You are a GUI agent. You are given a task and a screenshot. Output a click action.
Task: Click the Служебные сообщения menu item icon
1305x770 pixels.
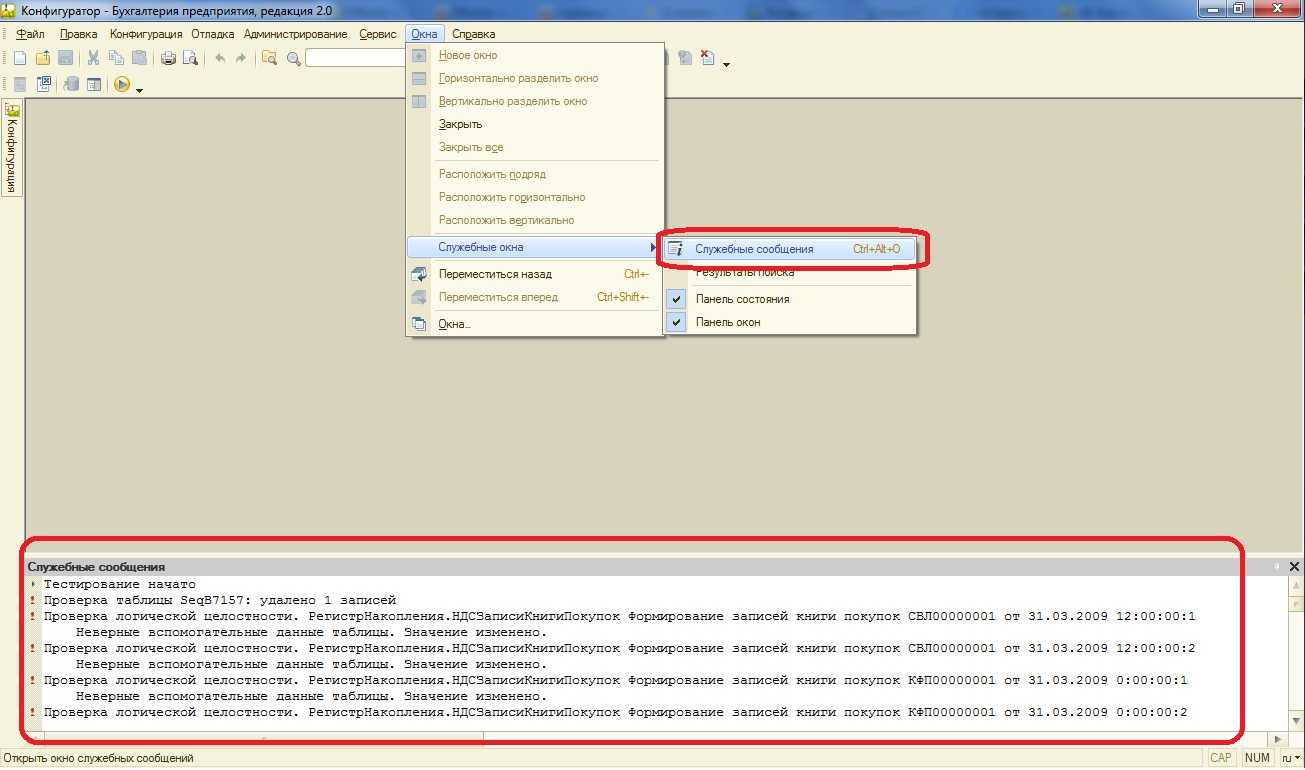pos(675,249)
